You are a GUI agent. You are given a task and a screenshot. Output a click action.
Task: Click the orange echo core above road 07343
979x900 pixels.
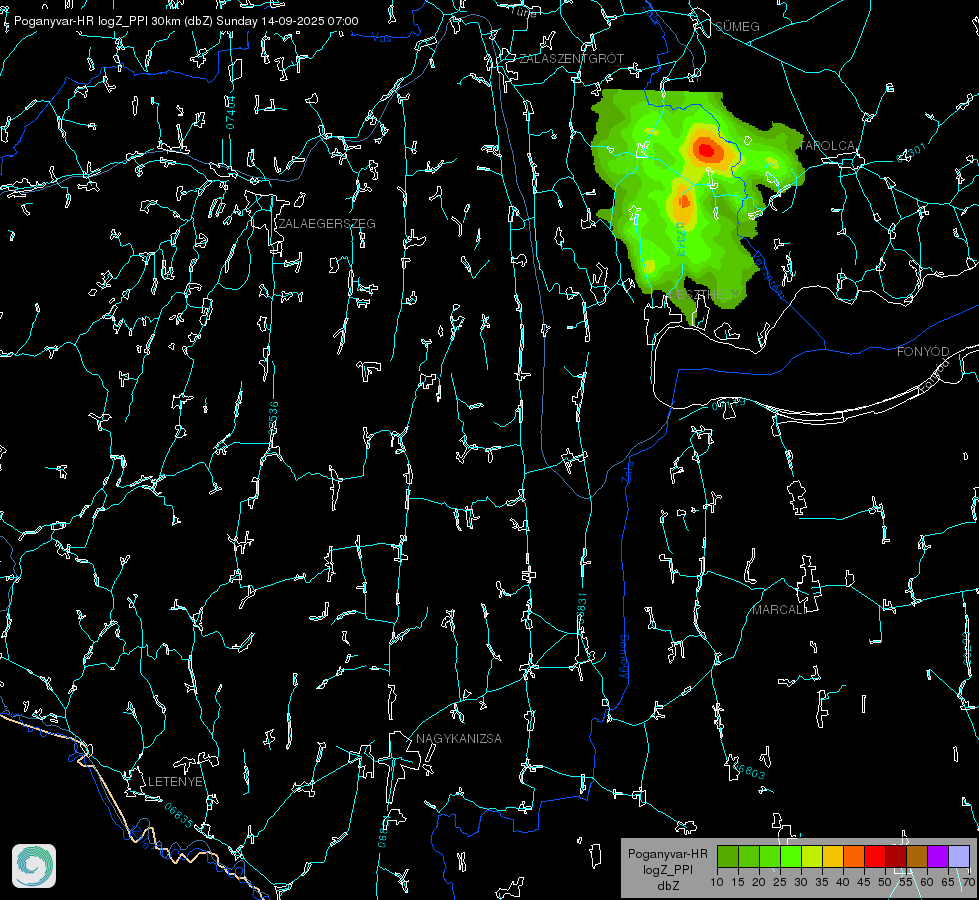tap(684, 201)
